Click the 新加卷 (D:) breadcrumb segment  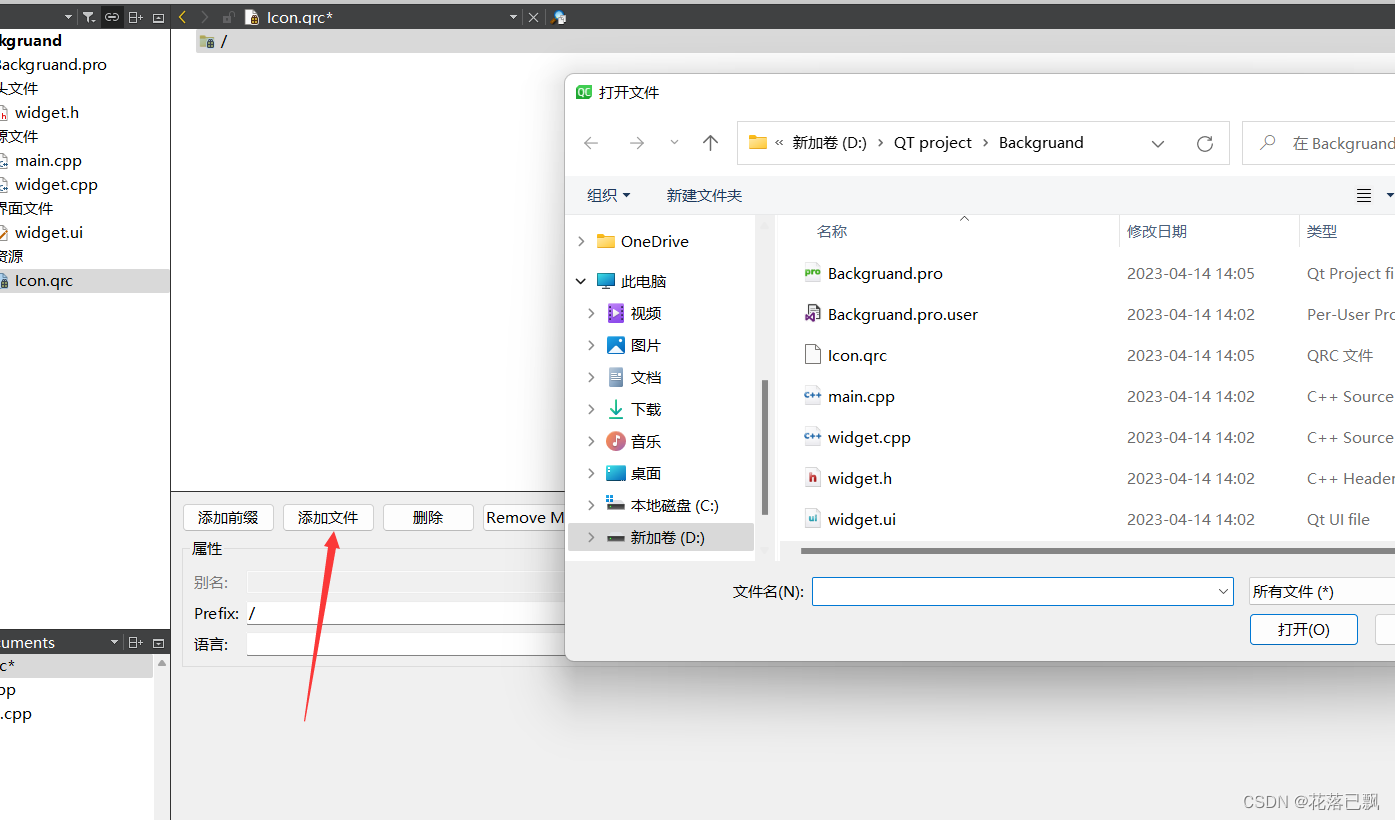[829, 143]
